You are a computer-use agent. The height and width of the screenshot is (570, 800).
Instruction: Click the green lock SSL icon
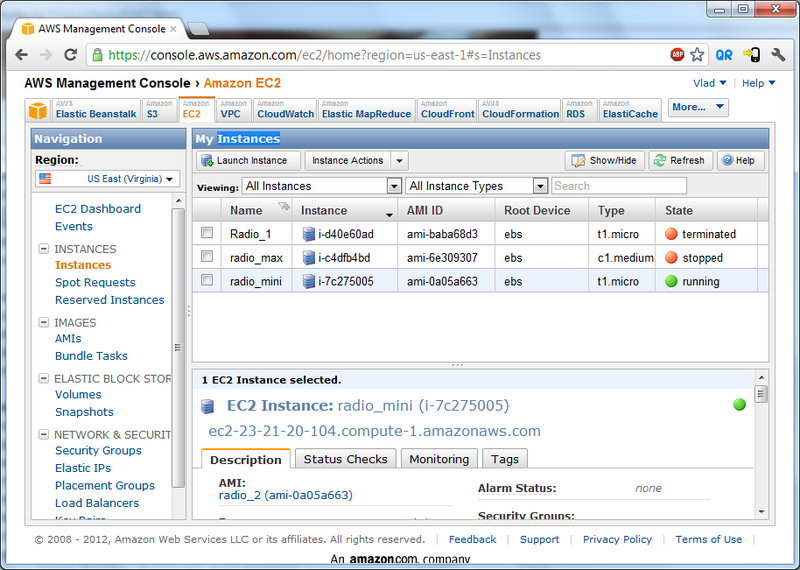[x=97, y=55]
